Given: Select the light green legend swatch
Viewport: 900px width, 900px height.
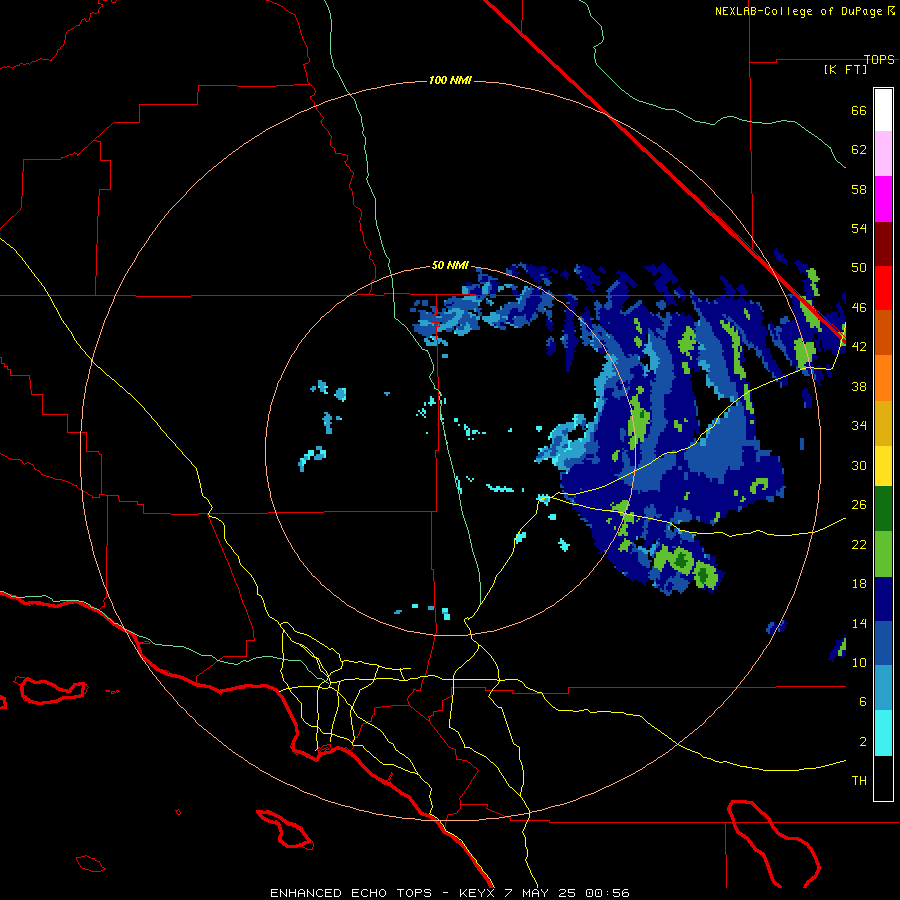Looking at the screenshot, I should pos(883,554).
